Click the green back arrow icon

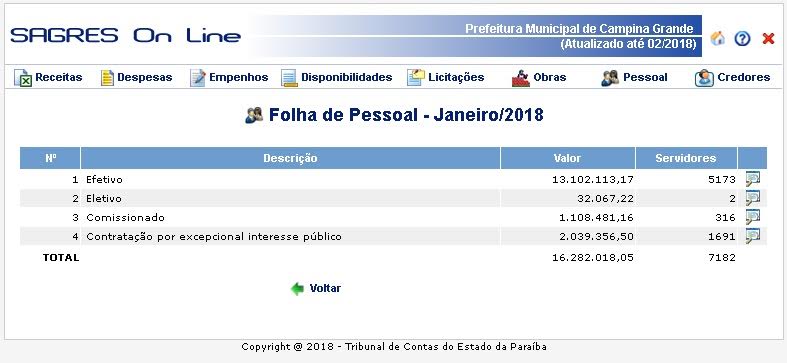[x=298, y=289]
